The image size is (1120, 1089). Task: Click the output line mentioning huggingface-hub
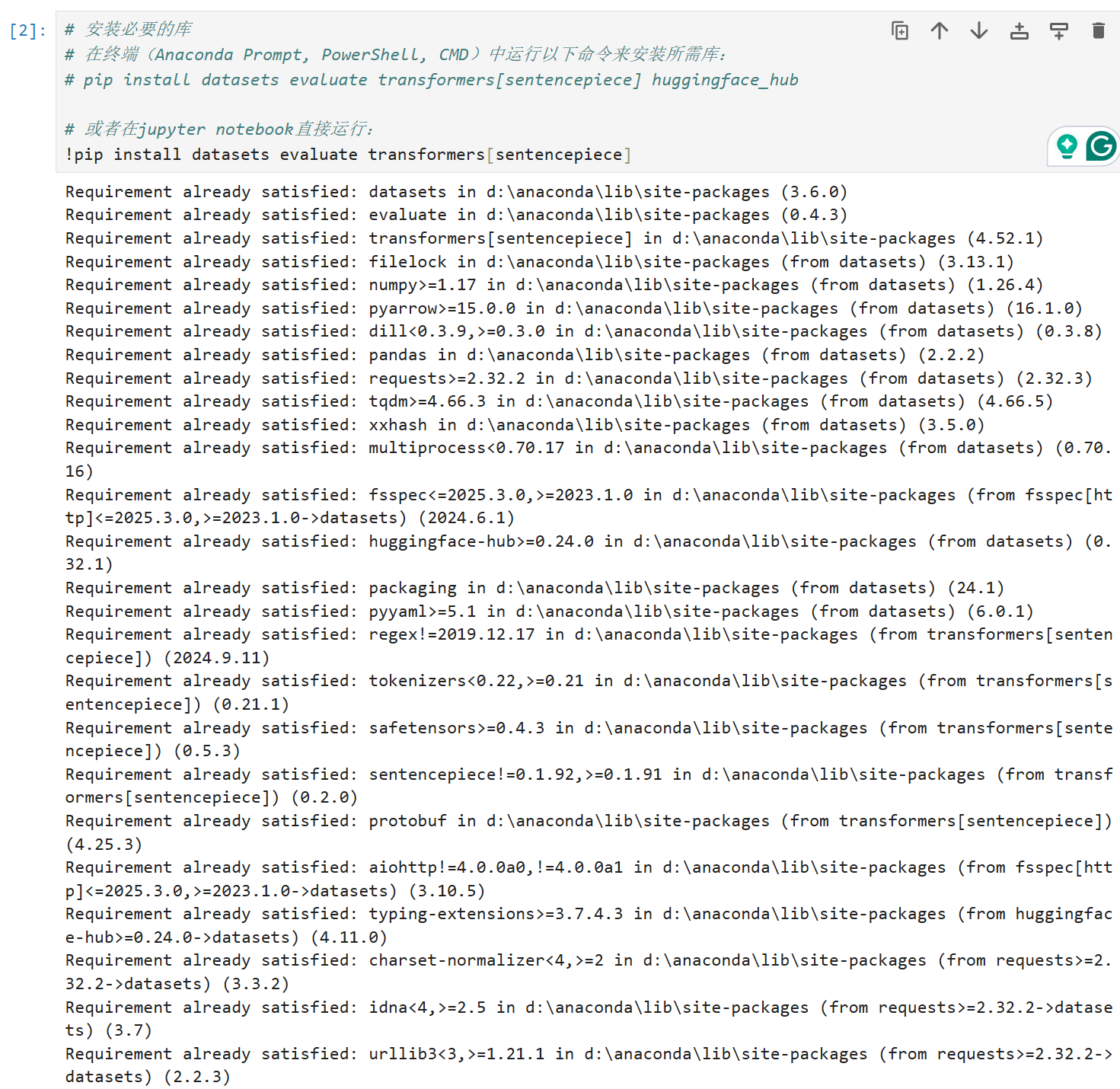(x=533, y=541)
